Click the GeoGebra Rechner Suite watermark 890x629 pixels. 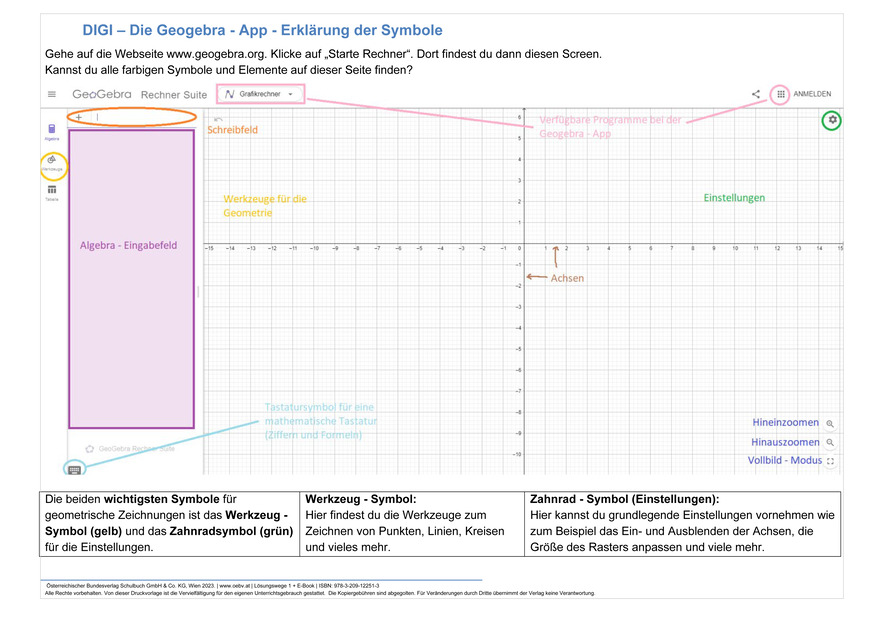tap(130, 449)
